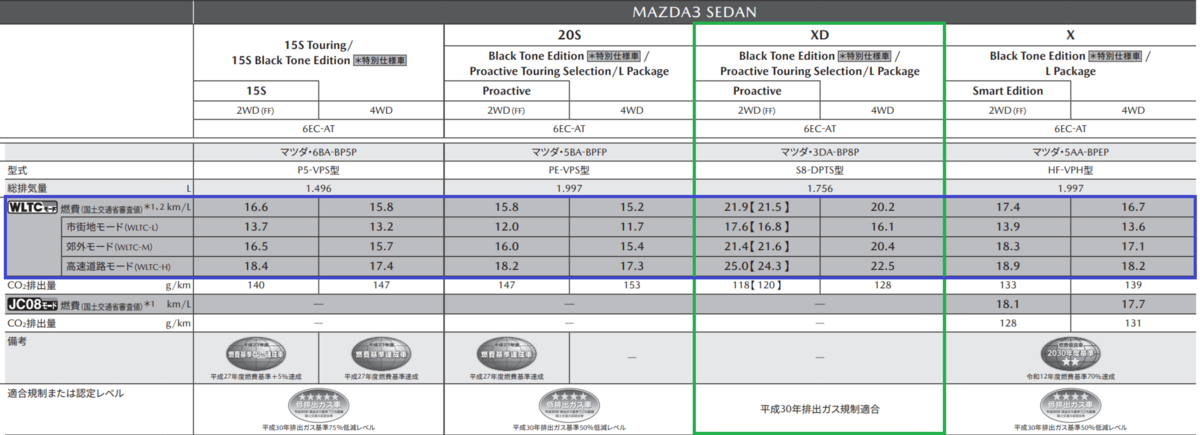This screenshot has width=1200, height=435.
Task: Click WLTC fuel value 20.2
Action: 882,208
